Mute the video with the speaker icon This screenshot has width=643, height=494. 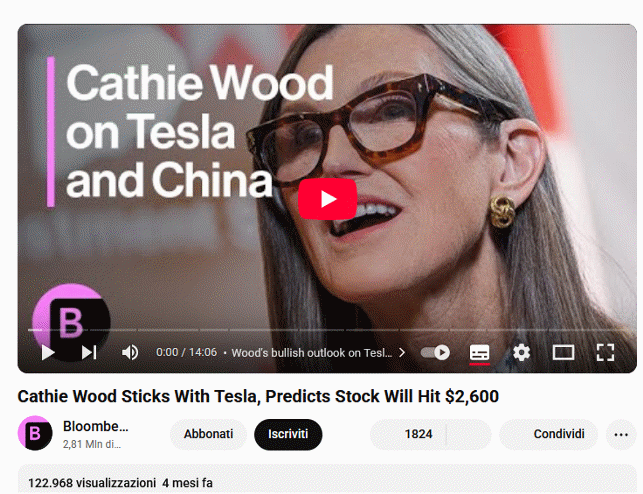pos(130,353)
